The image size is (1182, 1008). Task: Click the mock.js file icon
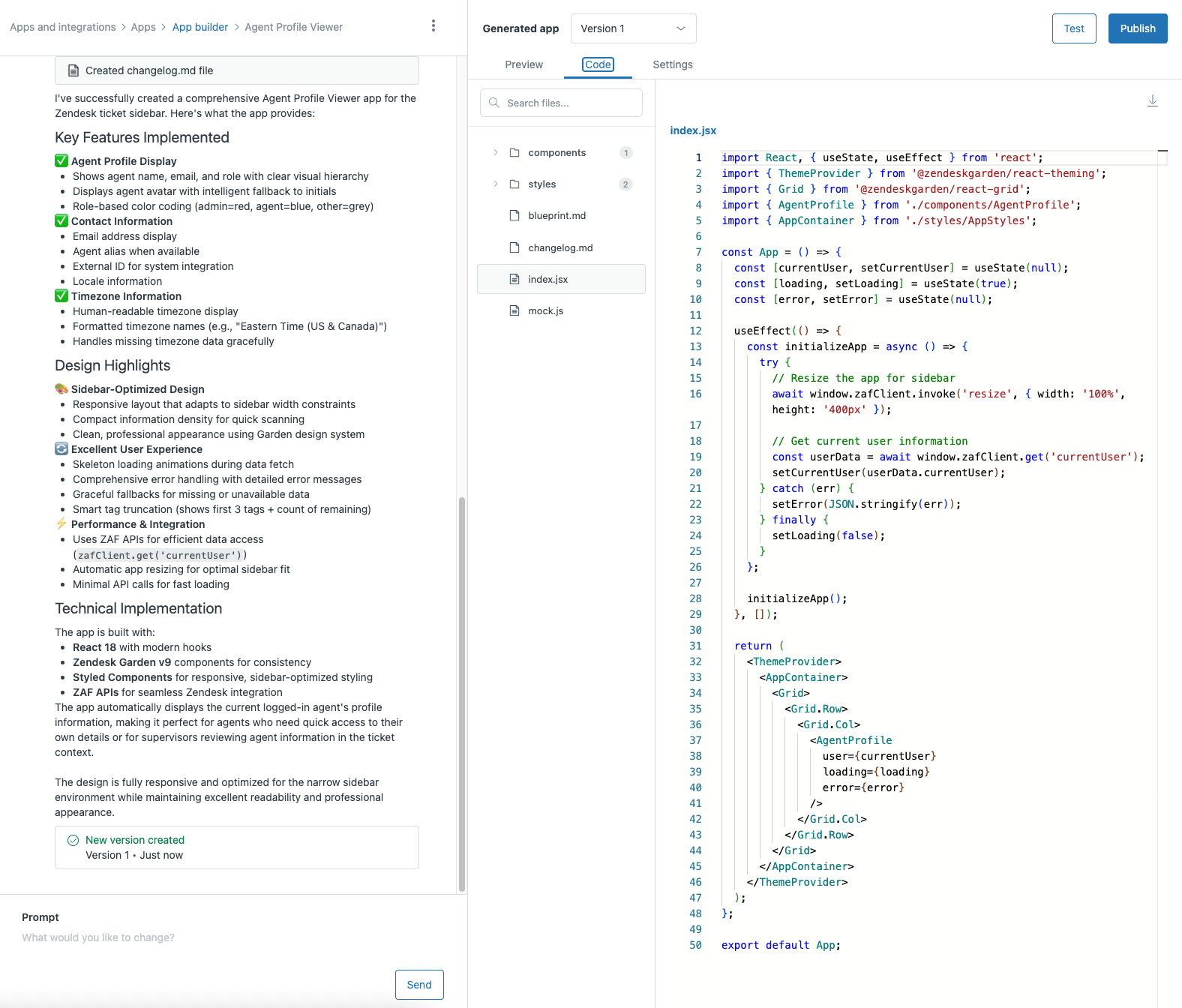pyautogui.click(x=514, y=310)
